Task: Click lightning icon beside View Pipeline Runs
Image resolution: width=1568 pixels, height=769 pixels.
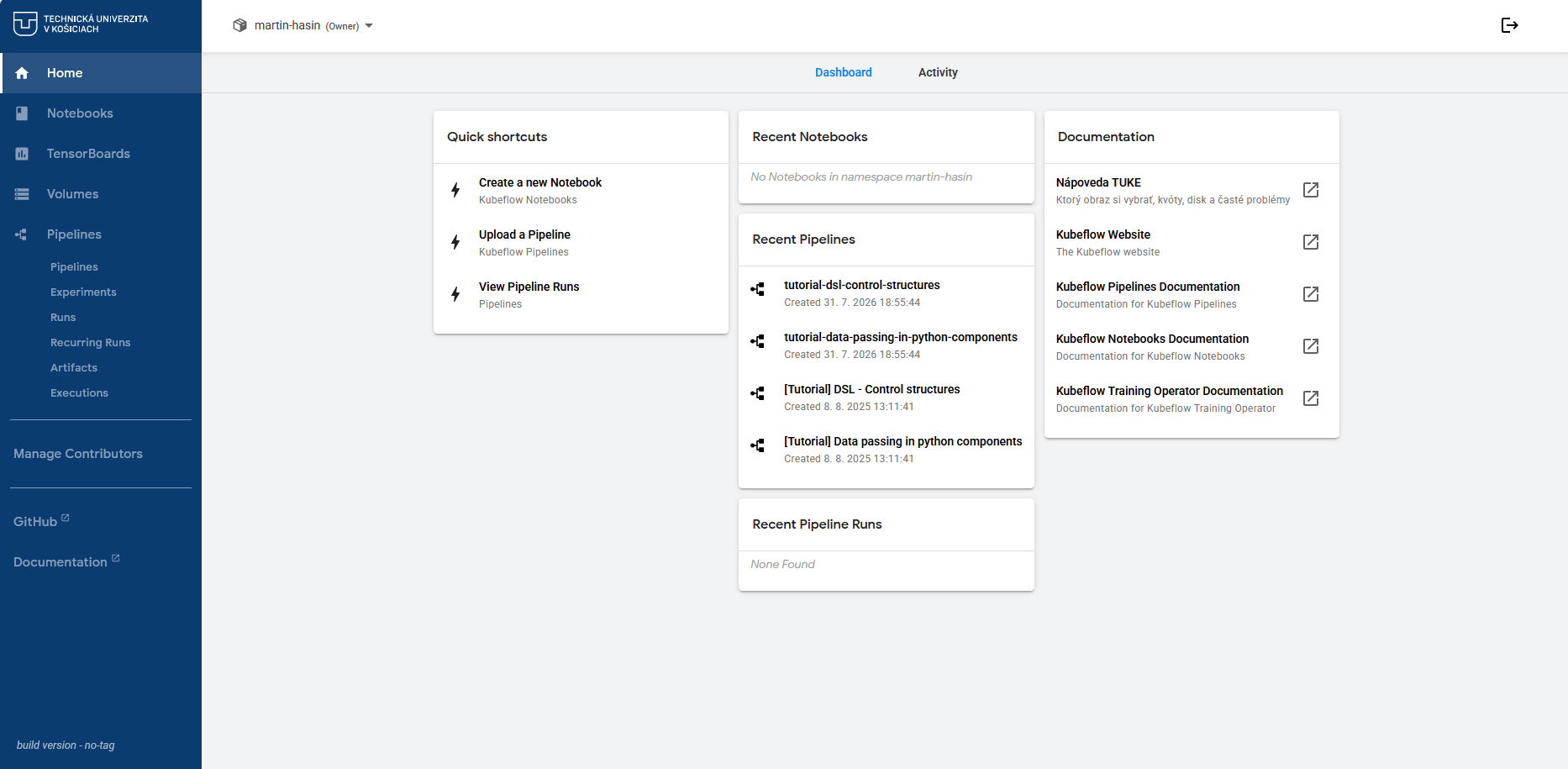Action: 455,294
